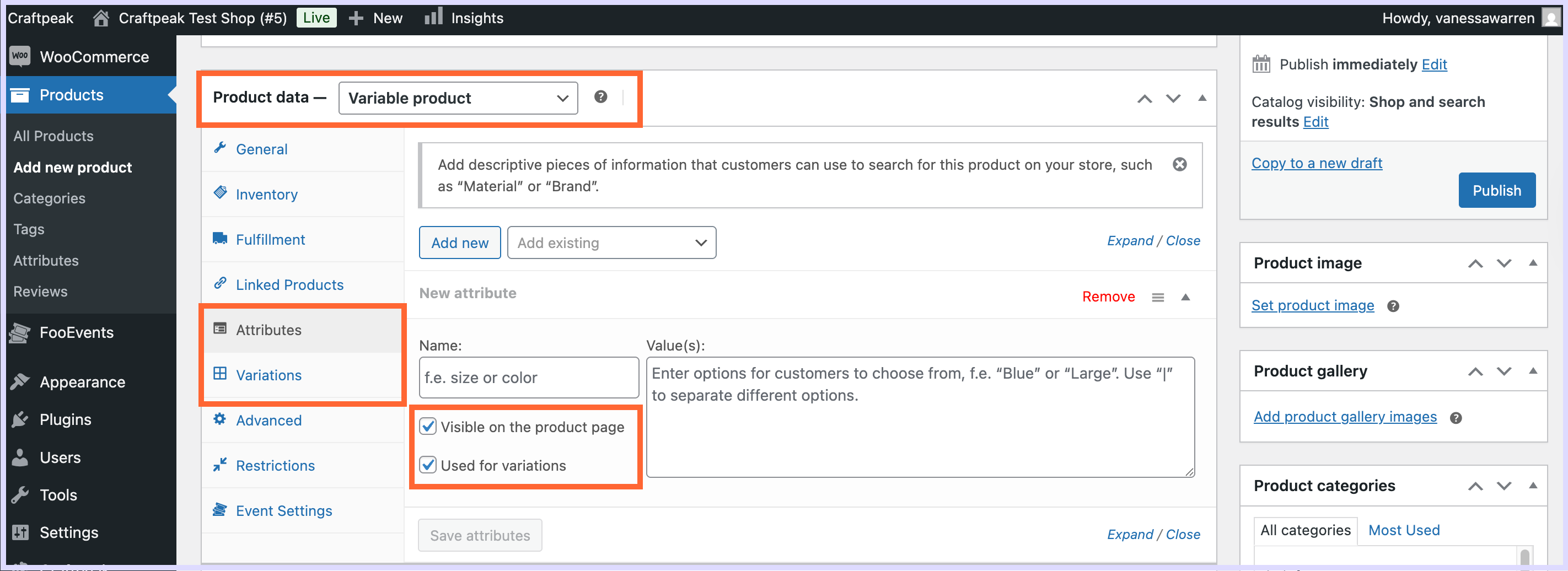Viewport: 1568px width, 571px height.
Task: Click the Products archive icon in sidebar
Action: [x=20, y=95]
